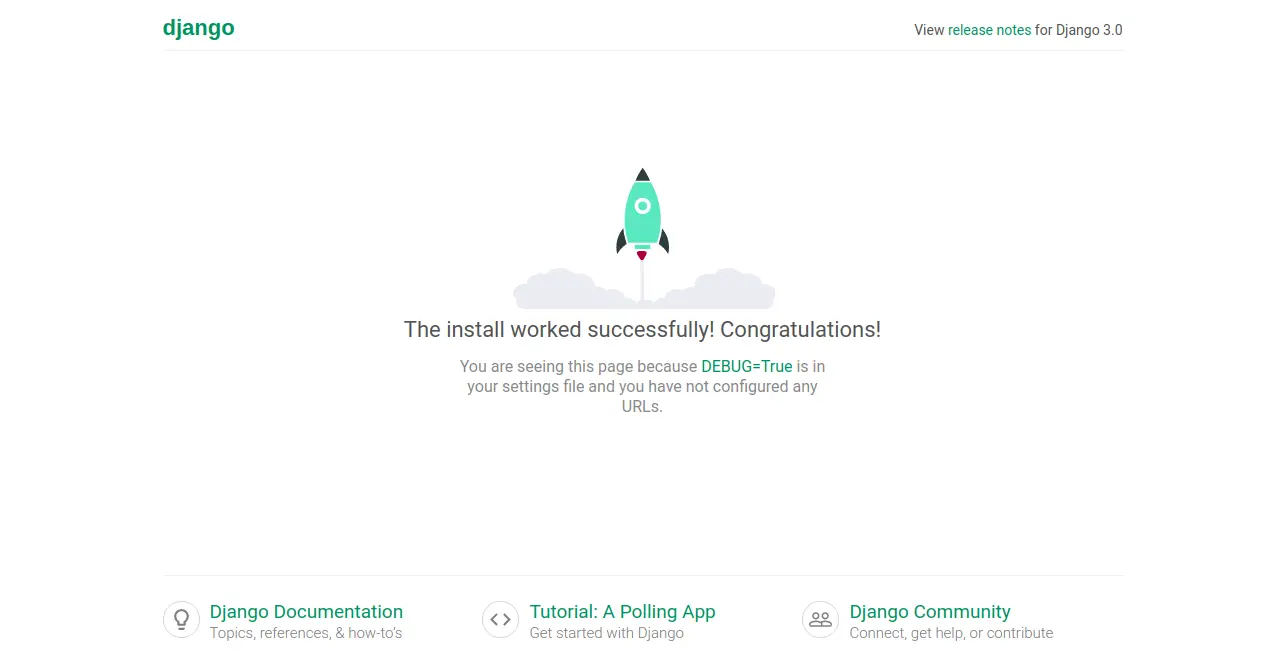Open the release notes link
This screenshot has height=665, width=1264.
(989, 30)
